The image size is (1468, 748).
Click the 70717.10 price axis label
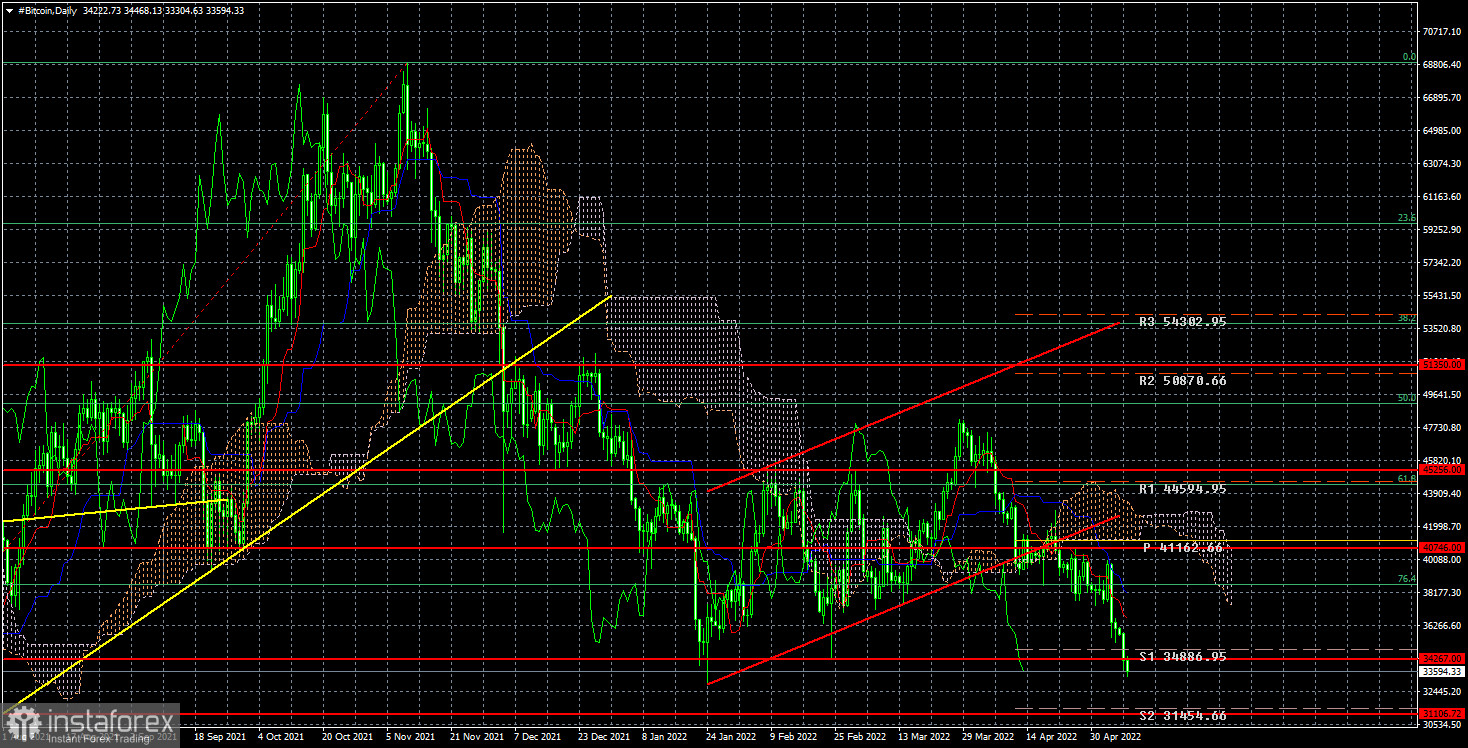click(1444, 32)
